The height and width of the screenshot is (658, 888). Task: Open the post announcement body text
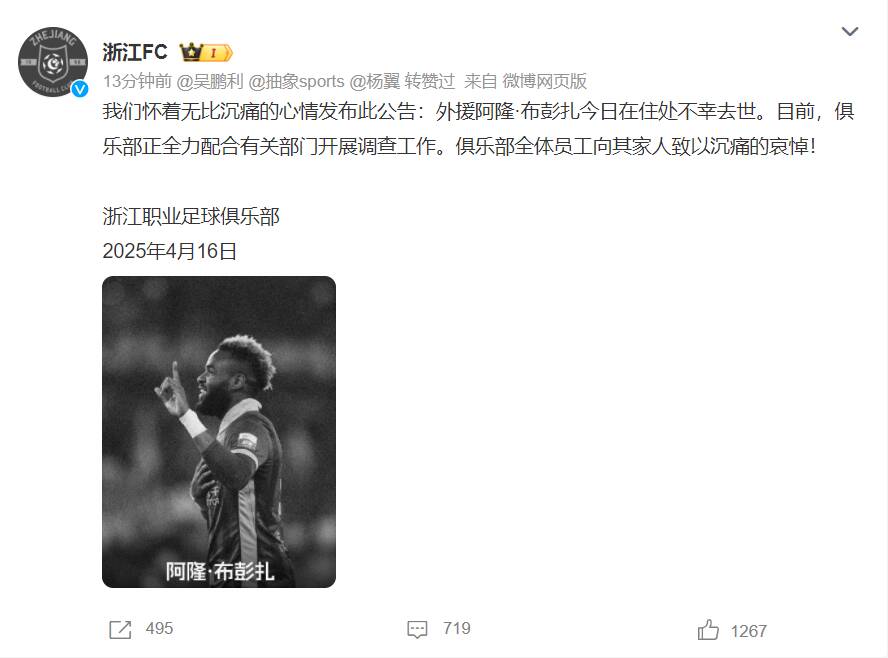479,129
